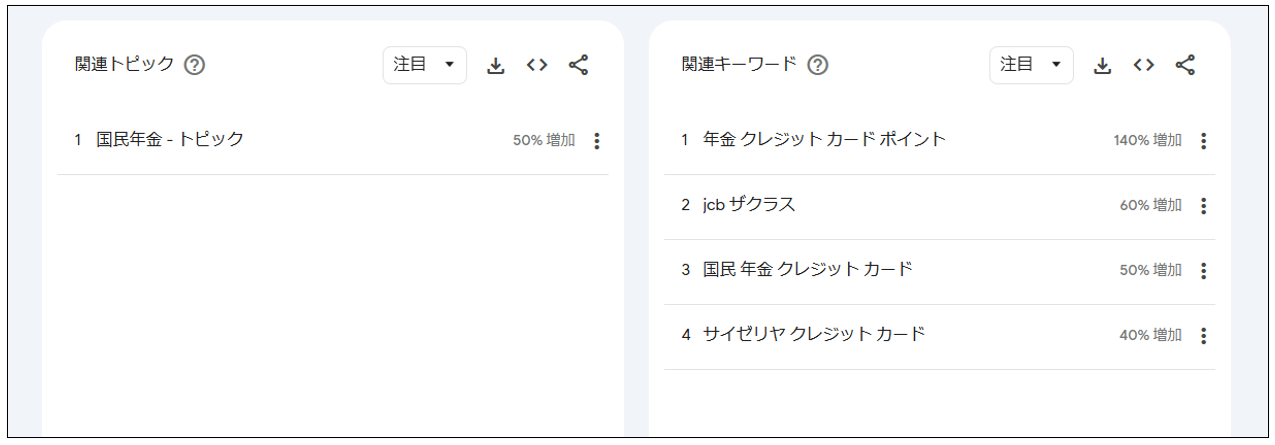This screenshot has height=445, width=1275.
Task: Open more options for 年金 クレジット カード ポイント
Action: [x=1203, y=141]
